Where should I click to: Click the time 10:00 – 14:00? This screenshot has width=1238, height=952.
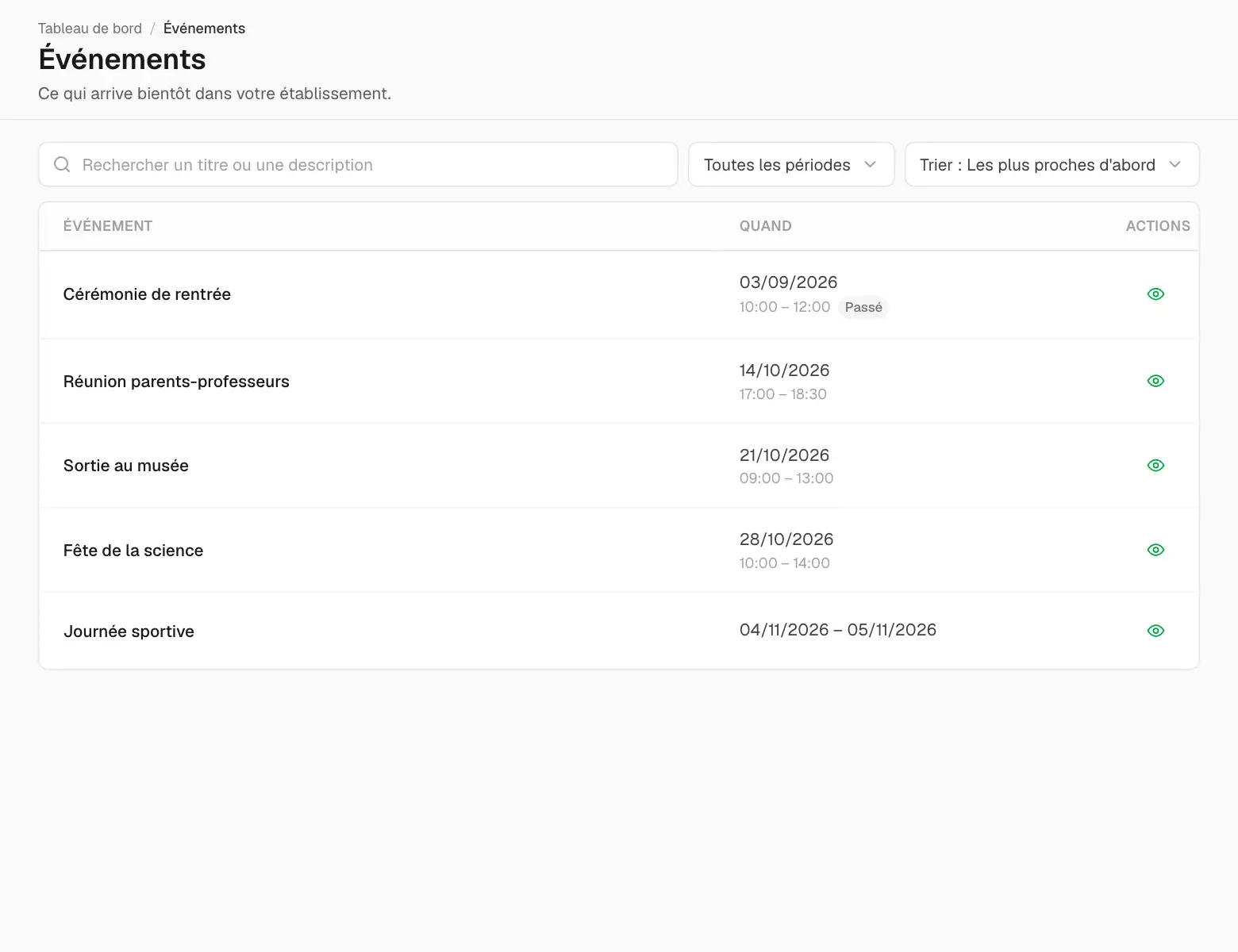pos(785,563)
